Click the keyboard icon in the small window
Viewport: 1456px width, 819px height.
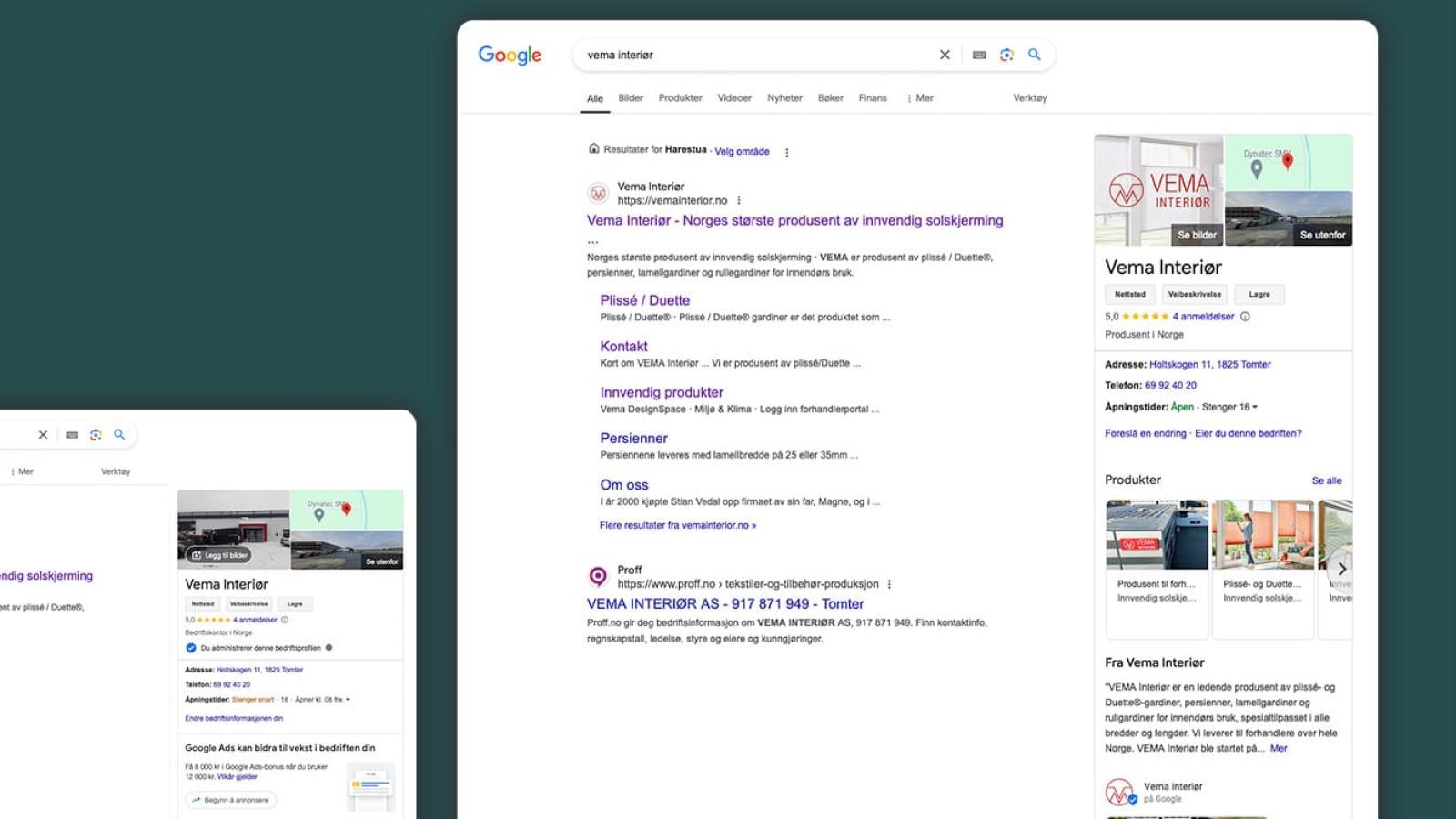72,435
